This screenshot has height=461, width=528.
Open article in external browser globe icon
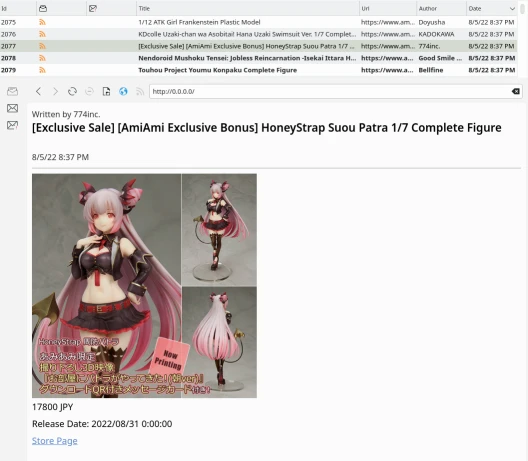tap(123, 91)
